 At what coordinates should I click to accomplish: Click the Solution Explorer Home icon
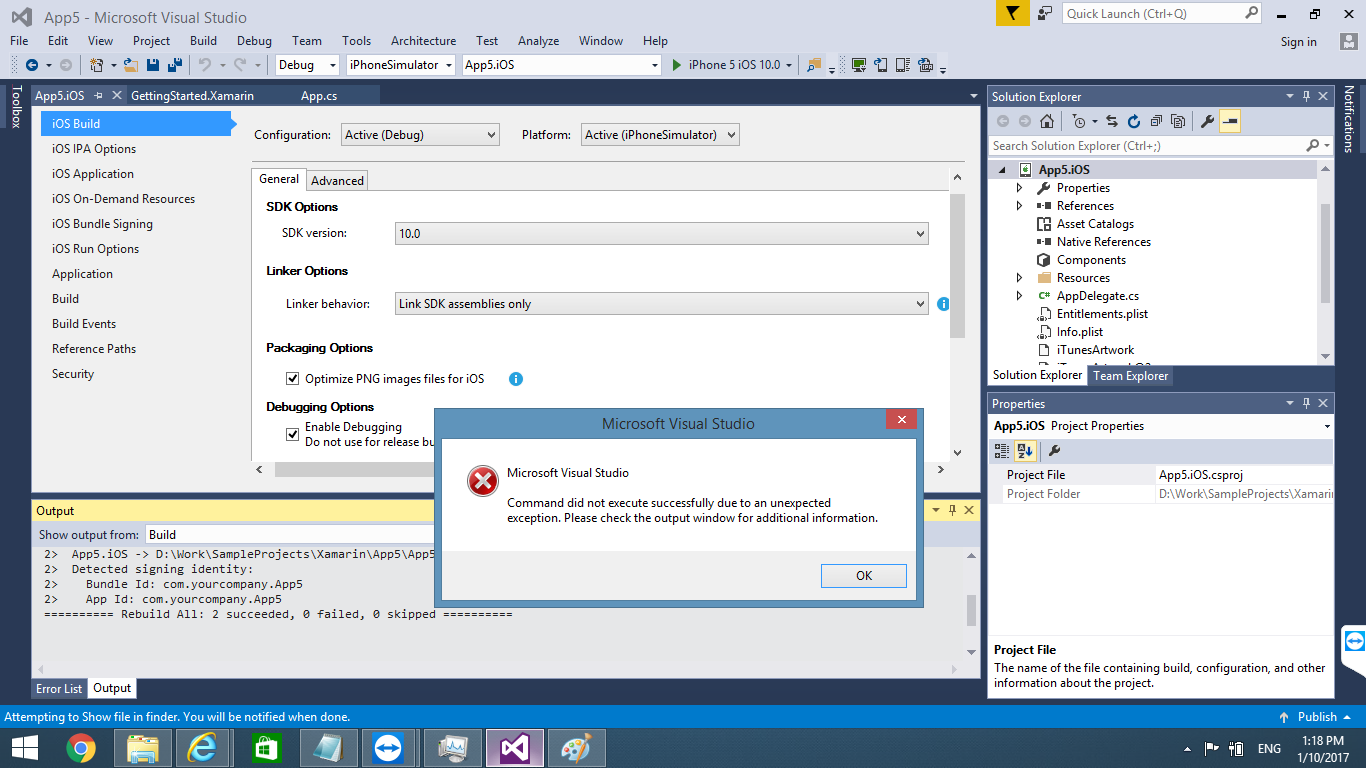point(1047,121)
